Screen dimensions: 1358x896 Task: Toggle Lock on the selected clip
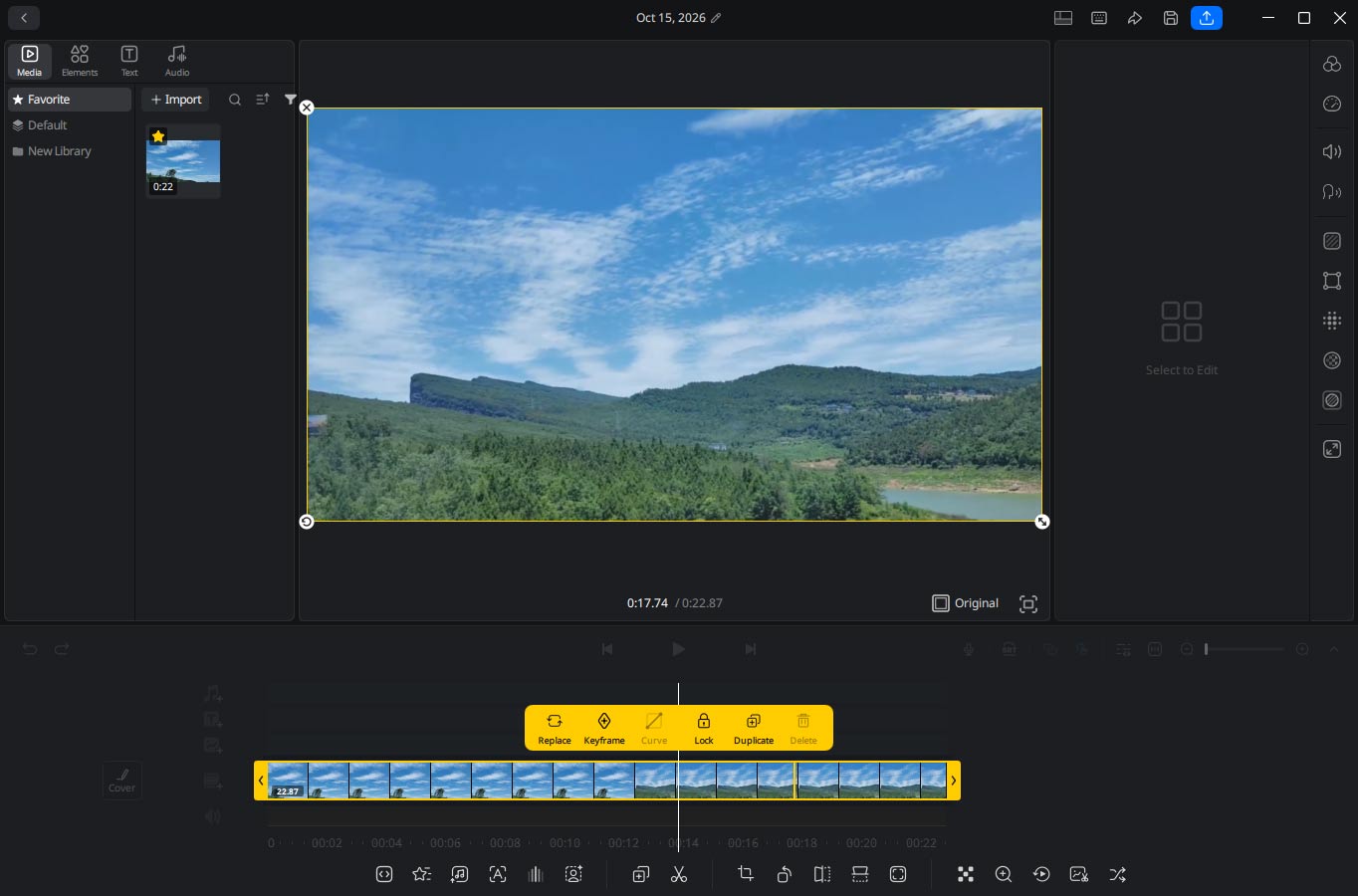[x=704, y=728]
